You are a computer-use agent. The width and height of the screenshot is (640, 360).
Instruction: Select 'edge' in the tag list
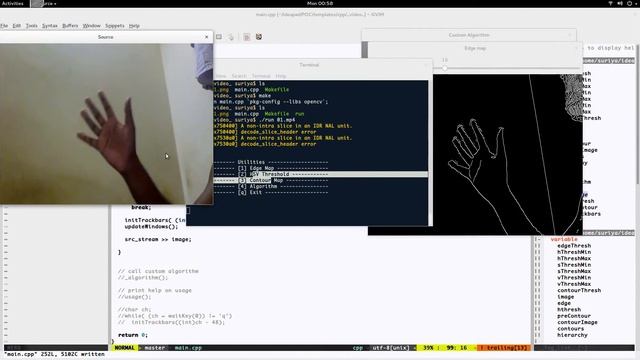tap(564, 303)
